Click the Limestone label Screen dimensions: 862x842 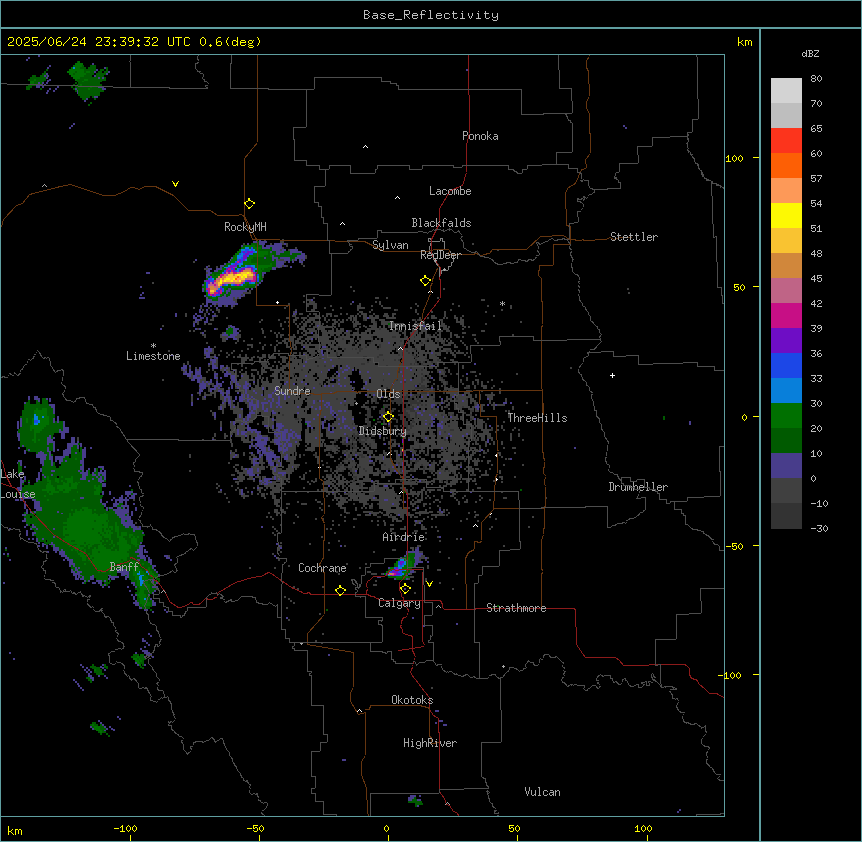pyautogui.click(x=153, y=356)
